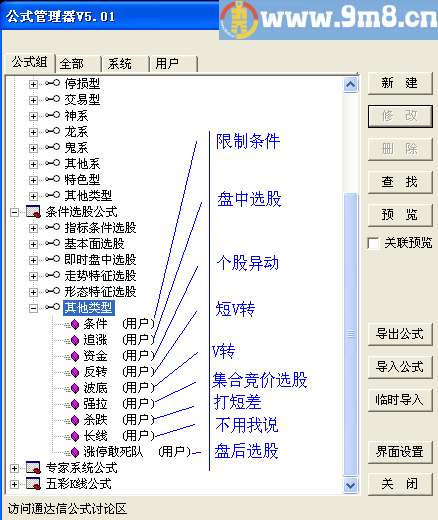Expand the 即时盘中选股 node
The height and width of the screenshot is (520, 438).
coord(33,260)
